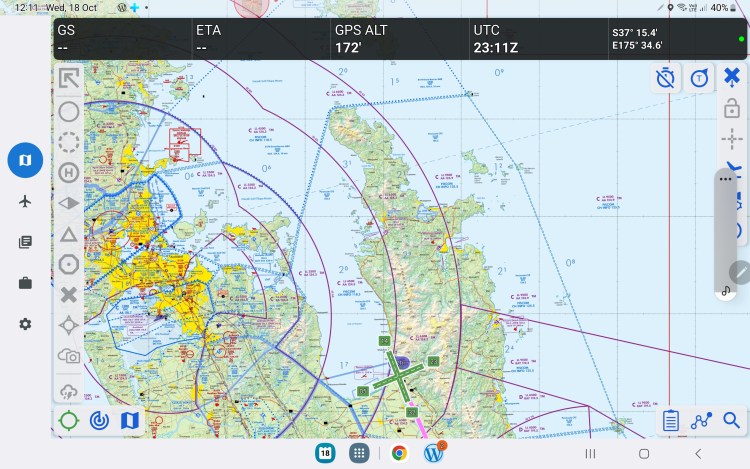Center the map on the current GPS position

coord(69,421)
